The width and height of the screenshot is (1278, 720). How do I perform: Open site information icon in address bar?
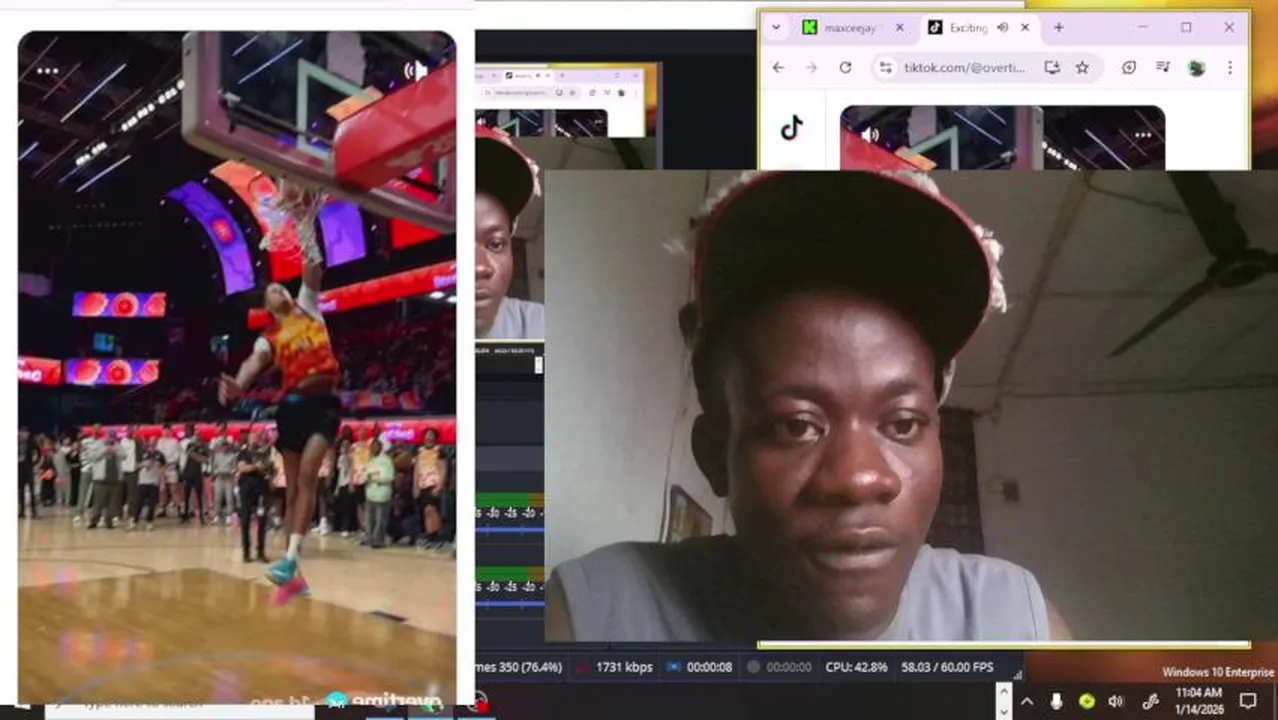pos(885,67)
